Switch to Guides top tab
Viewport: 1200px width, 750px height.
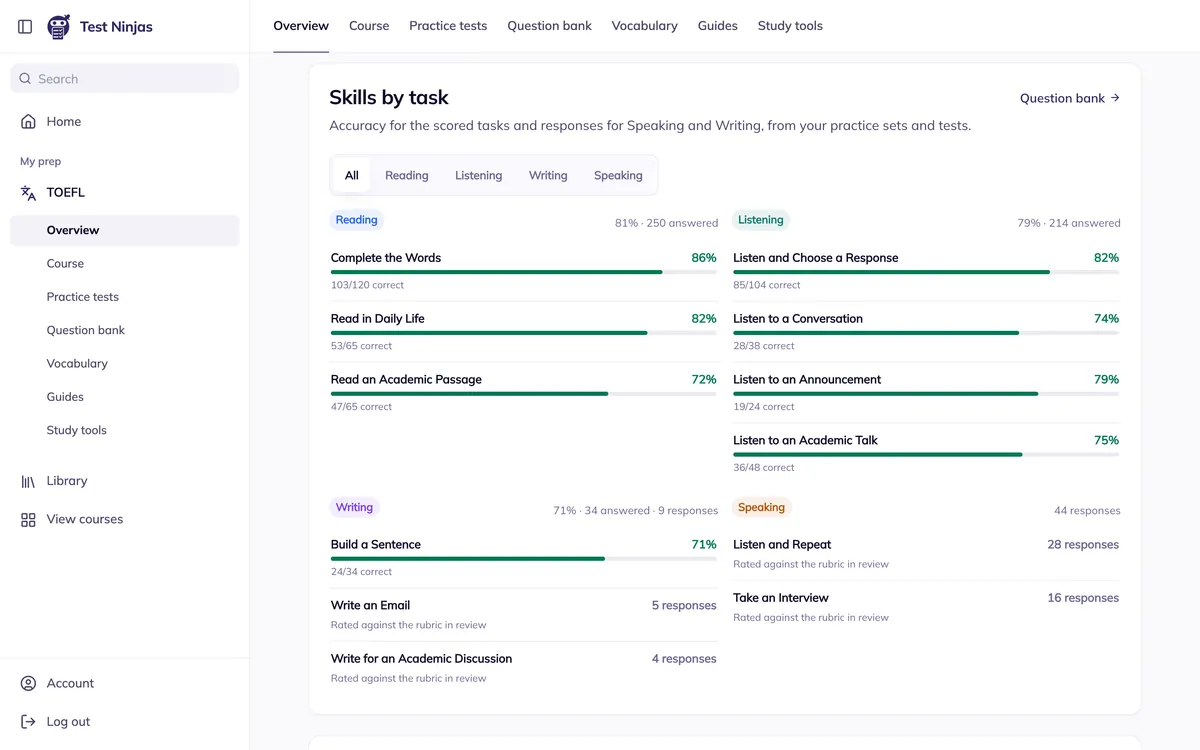[717, 26]
